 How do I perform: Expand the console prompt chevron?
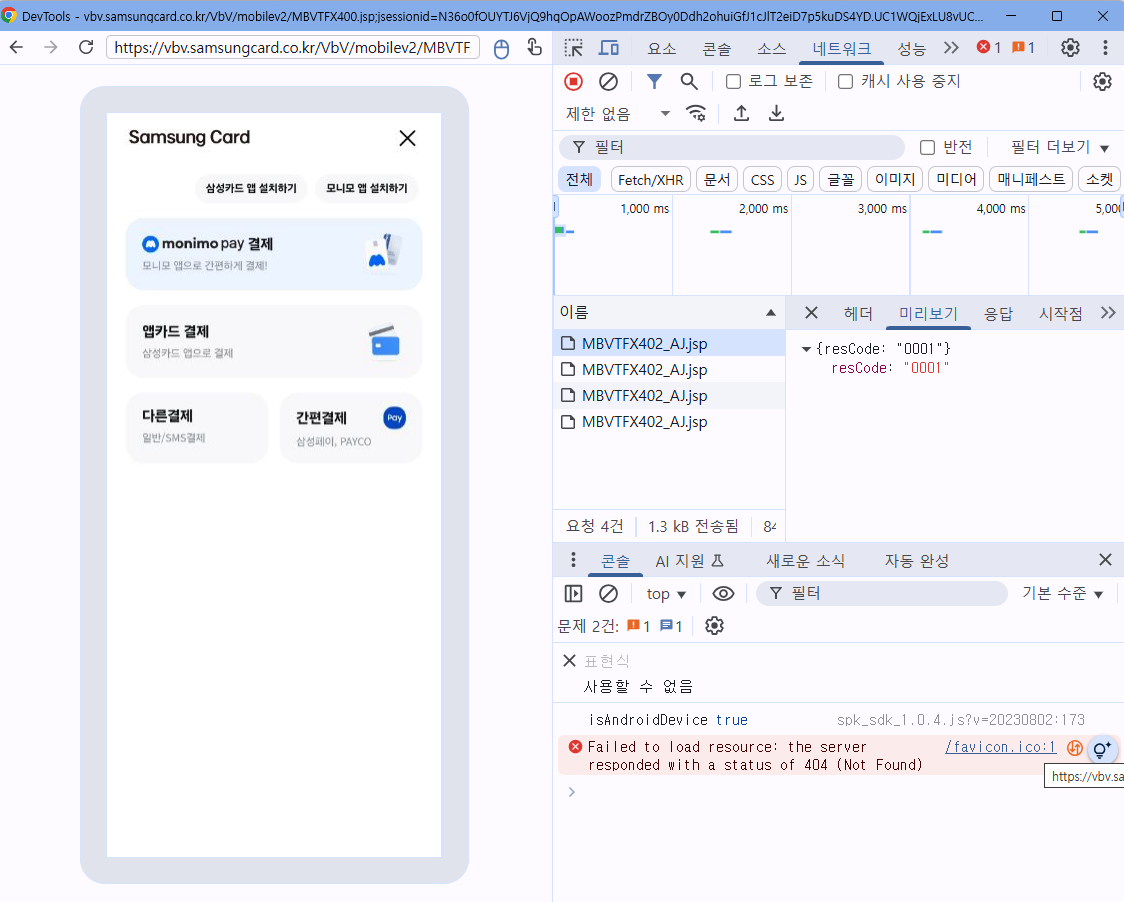[571, 792]
